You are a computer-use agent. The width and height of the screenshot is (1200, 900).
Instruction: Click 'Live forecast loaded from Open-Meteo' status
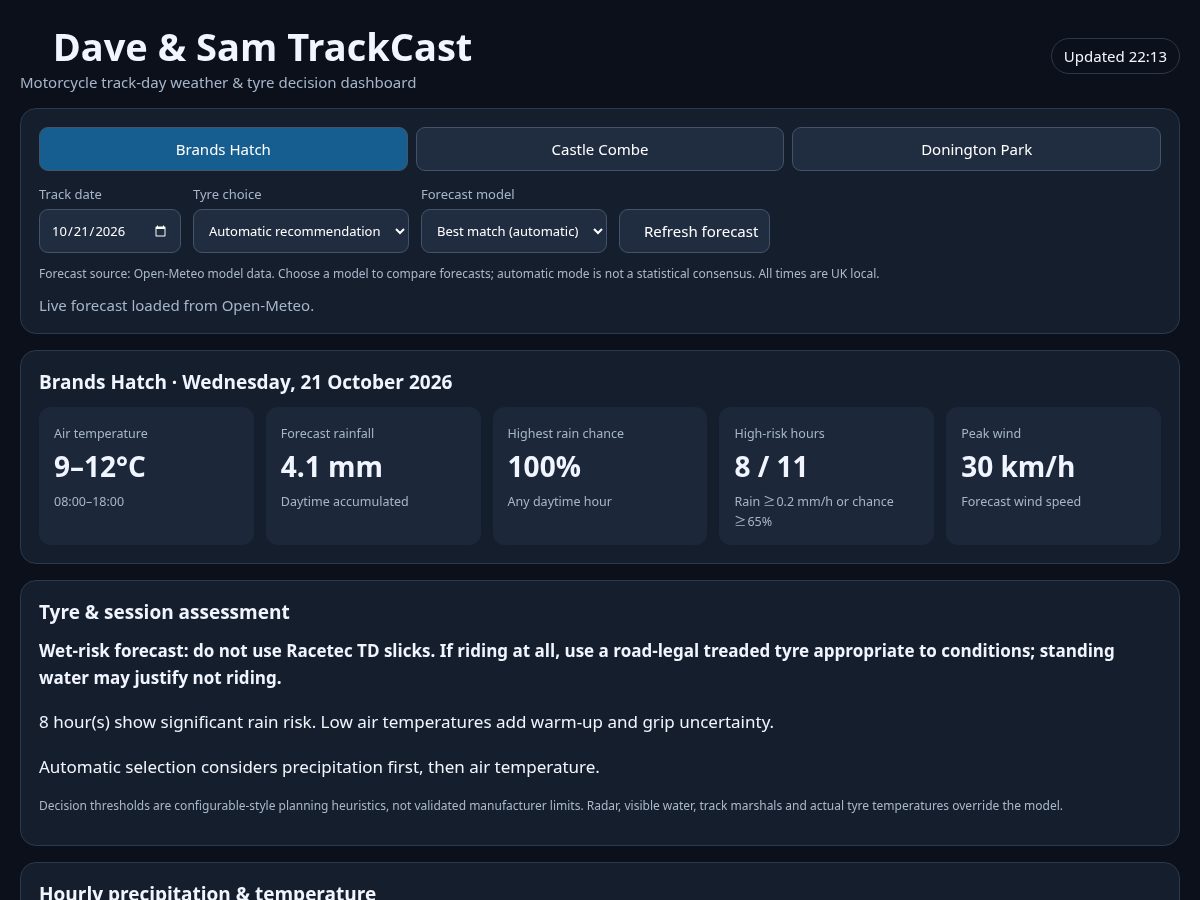pyautogui.click(x=177, y=305)
